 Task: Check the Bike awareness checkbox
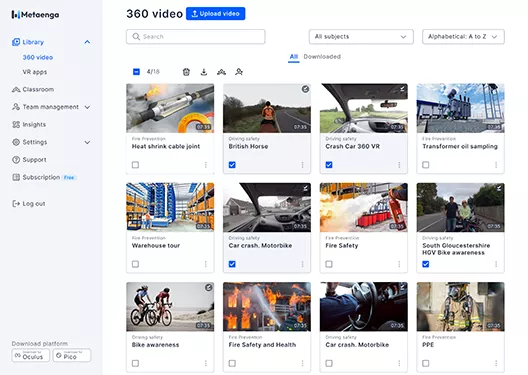[x=135, y=363]
